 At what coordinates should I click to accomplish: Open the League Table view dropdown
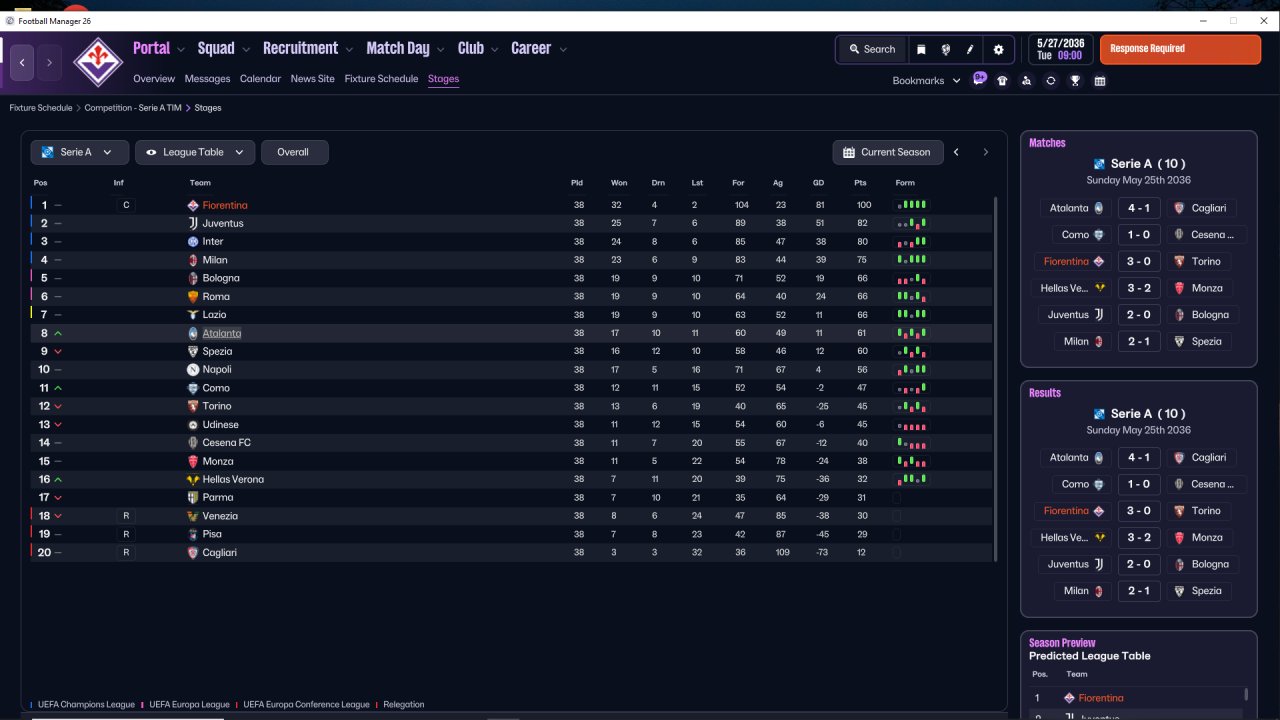pyautogui.click(x=195, y=152)
